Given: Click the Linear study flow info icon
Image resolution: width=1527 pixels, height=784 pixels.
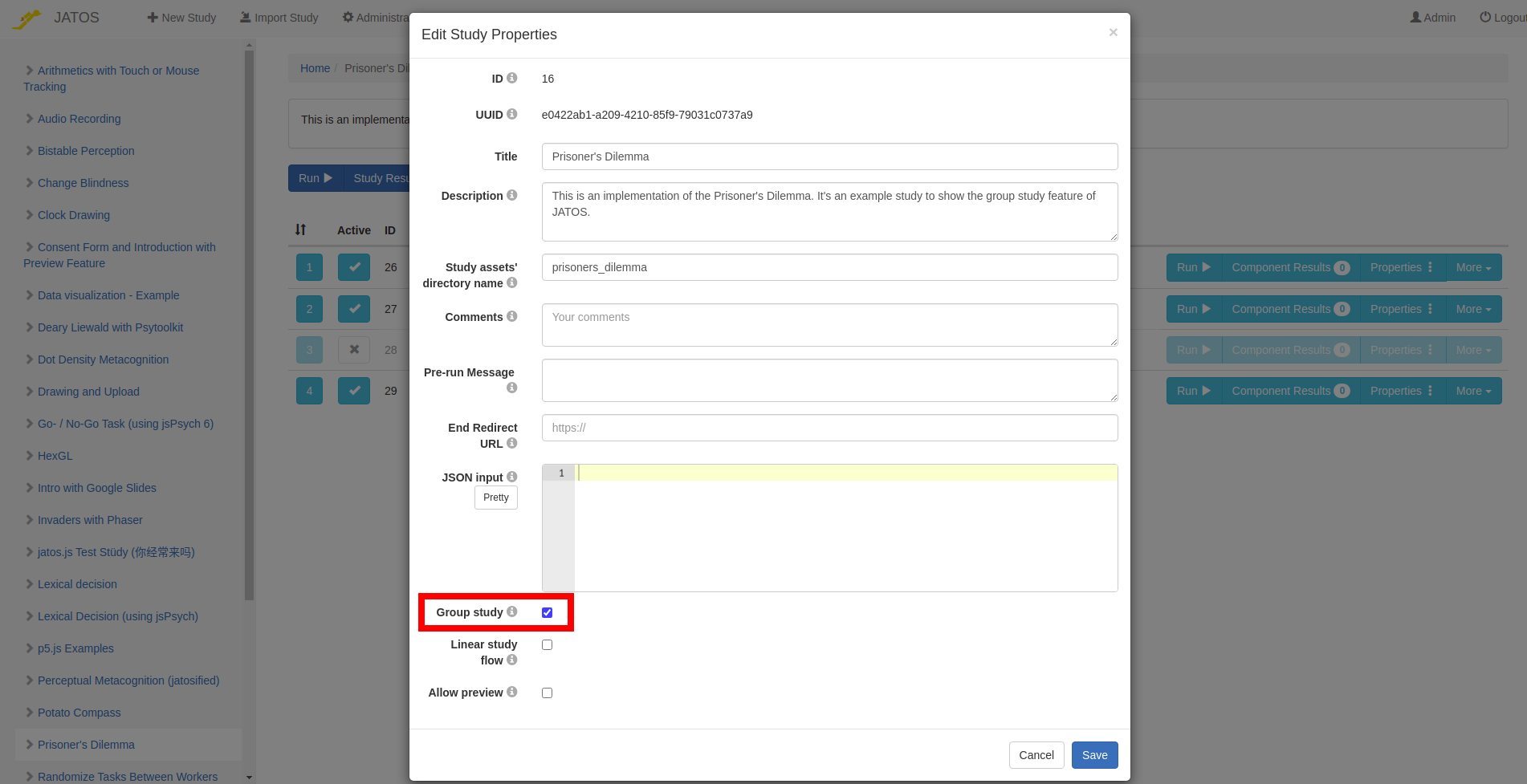Looking at the screenshot, I should pyautogui.click(x=511, y=660).
